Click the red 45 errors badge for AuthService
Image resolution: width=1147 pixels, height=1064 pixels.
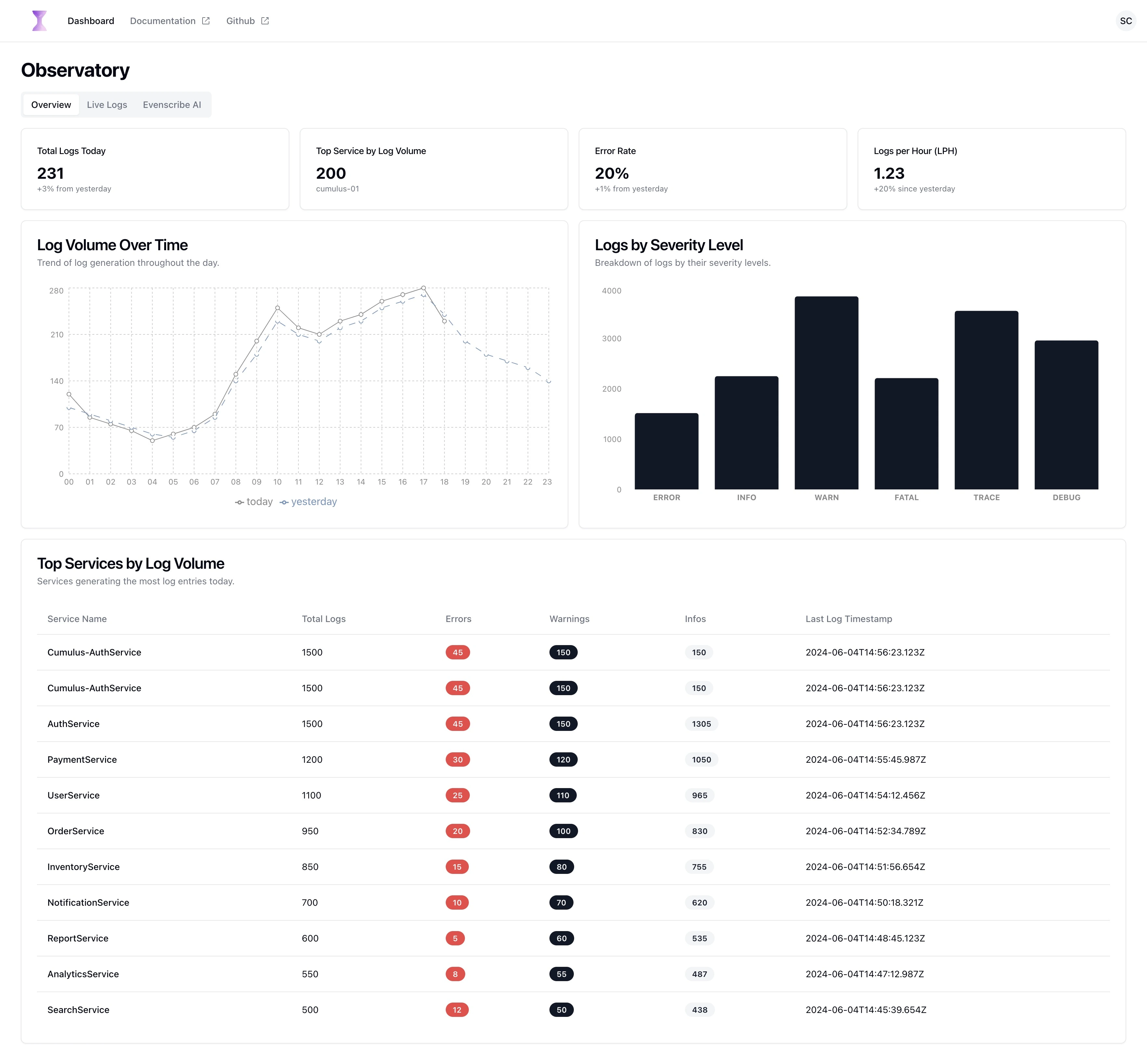457,724
